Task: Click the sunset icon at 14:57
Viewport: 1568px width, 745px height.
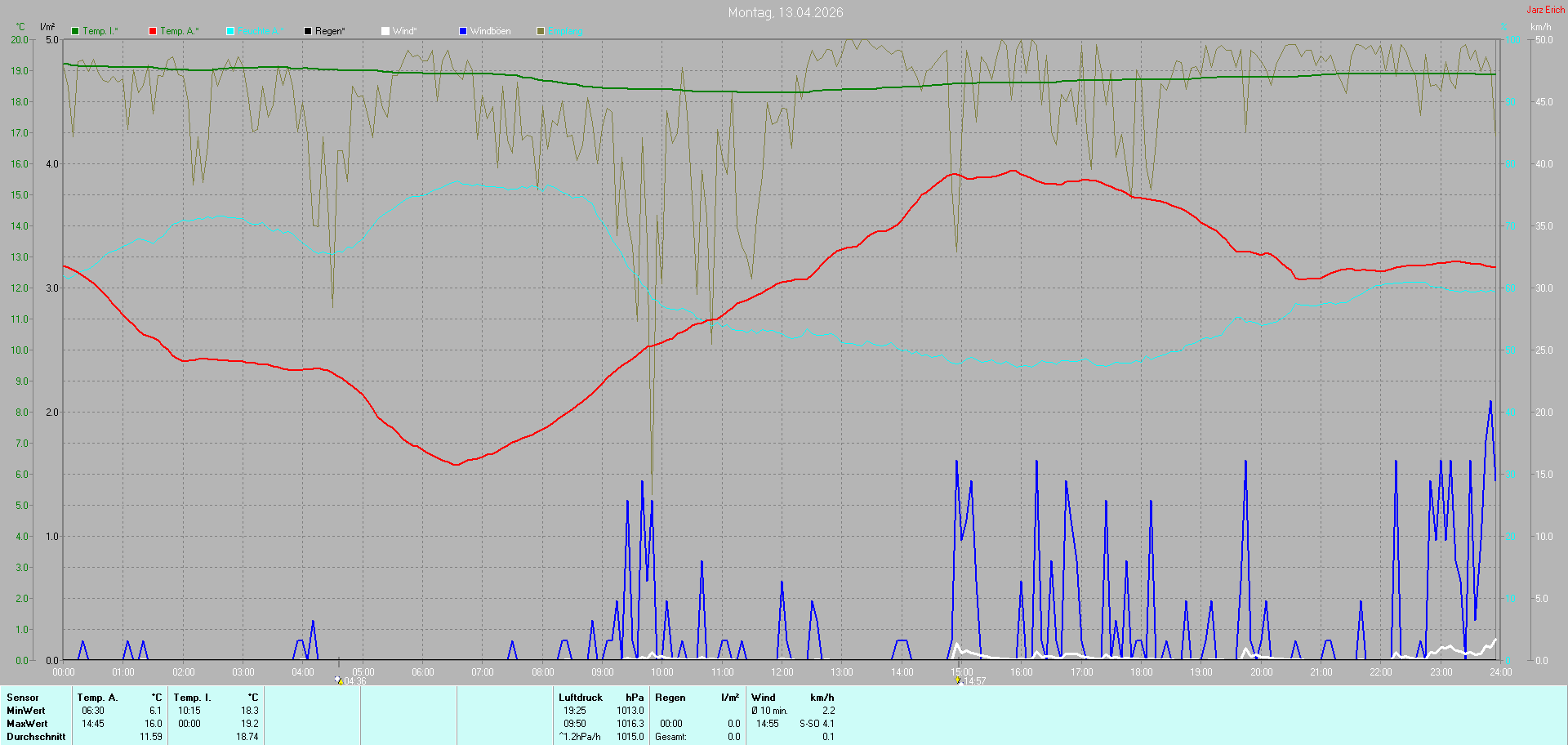Action: click(958, 680)
